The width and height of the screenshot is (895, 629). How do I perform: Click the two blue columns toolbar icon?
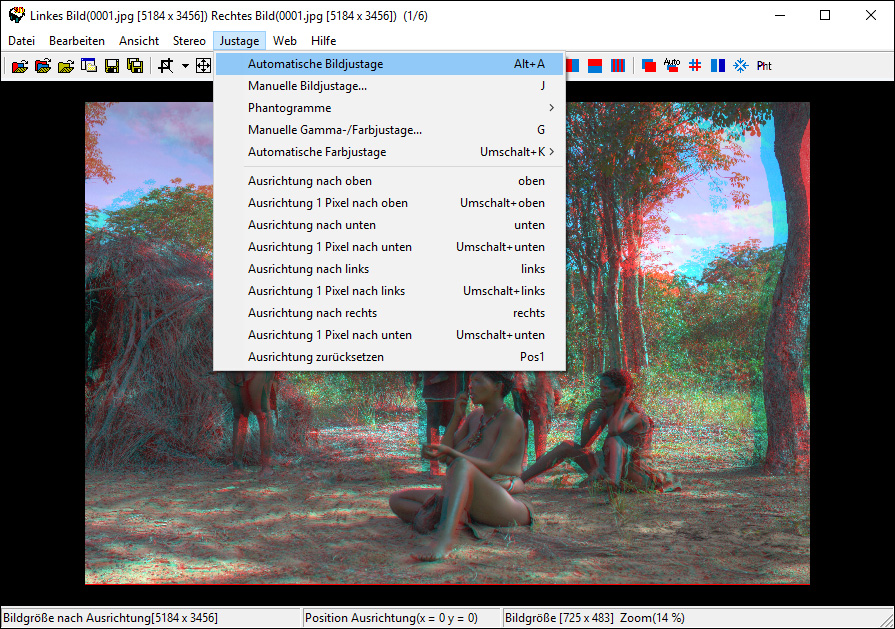click(717, 66)
